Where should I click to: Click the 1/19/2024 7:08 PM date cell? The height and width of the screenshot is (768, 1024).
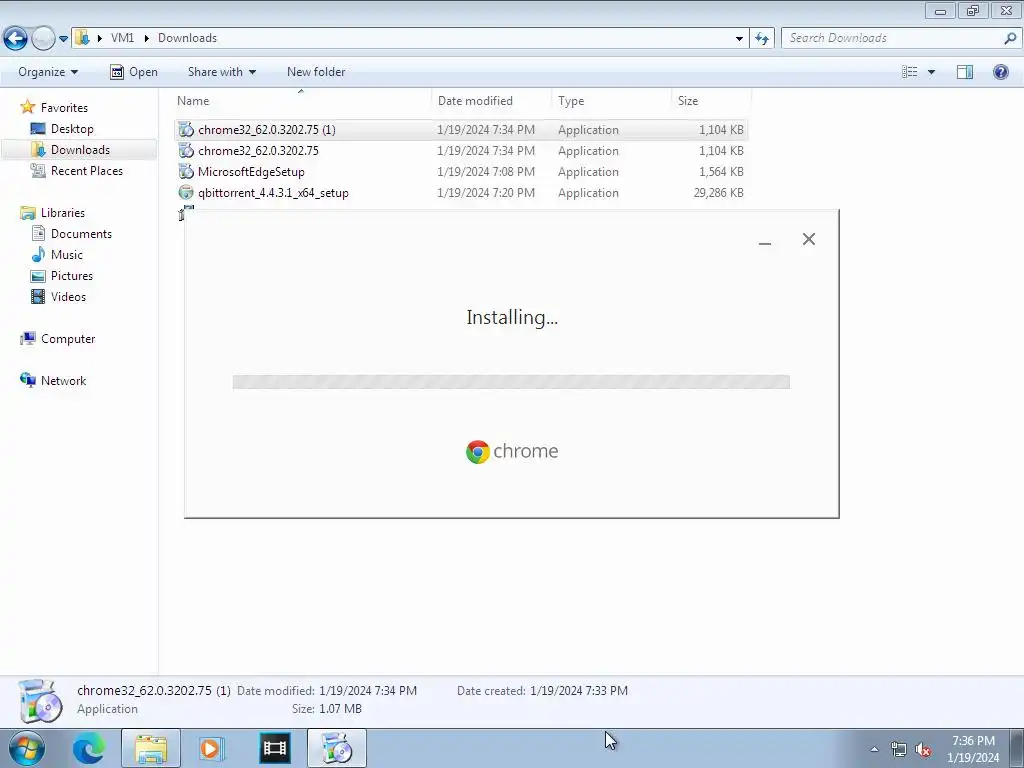[486, 172]
